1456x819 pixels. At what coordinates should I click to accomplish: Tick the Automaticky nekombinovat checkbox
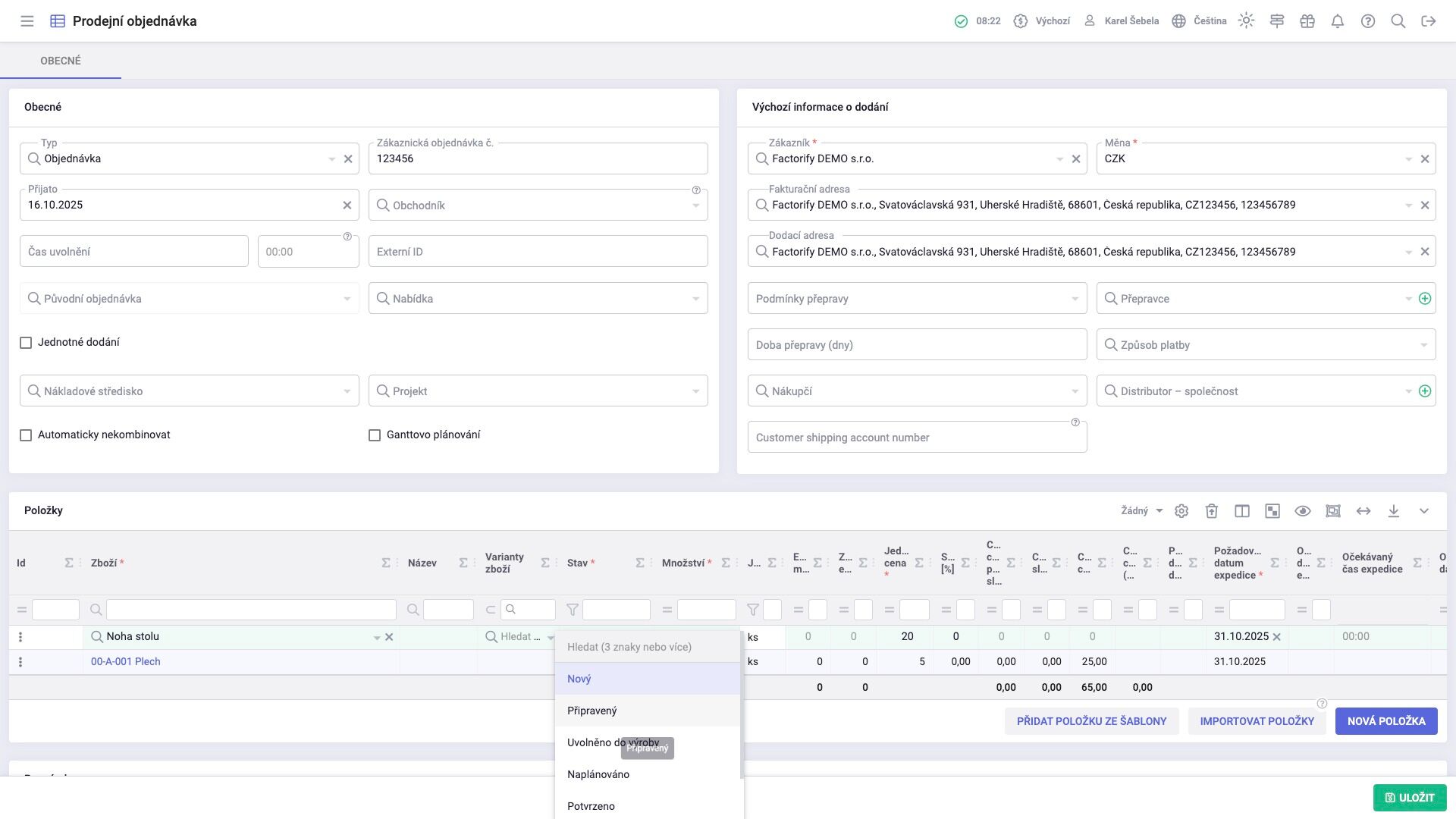pyautogui.click(x=26, y=435)
